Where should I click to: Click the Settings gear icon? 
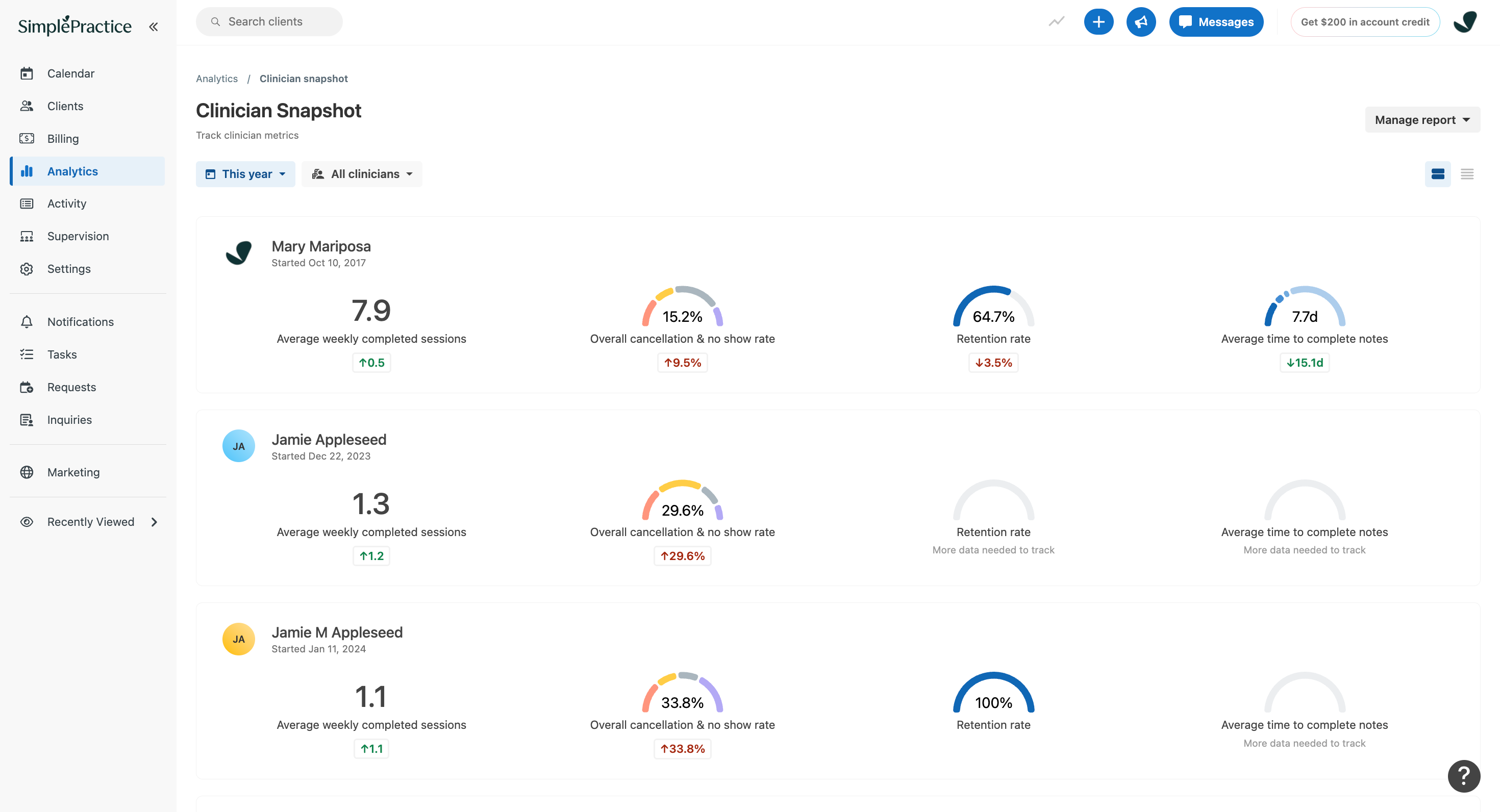pyautogui.click(x=27, y=269)
